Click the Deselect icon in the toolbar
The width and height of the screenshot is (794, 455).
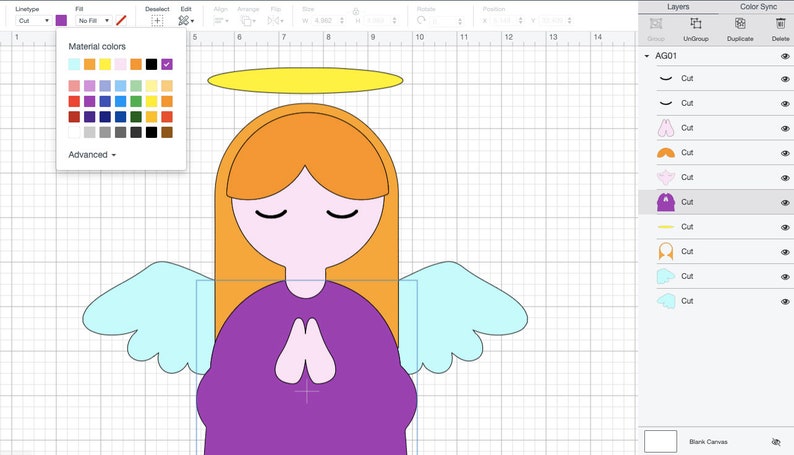[157, 21]
